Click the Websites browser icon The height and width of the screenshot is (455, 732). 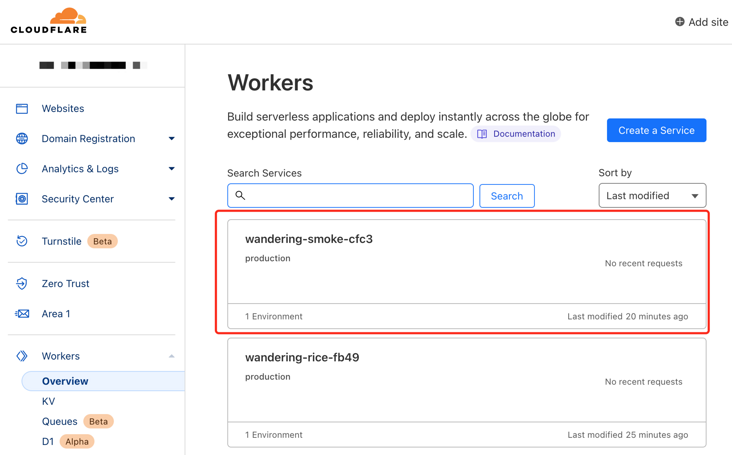pyautogui.click(x=22, y=109)
